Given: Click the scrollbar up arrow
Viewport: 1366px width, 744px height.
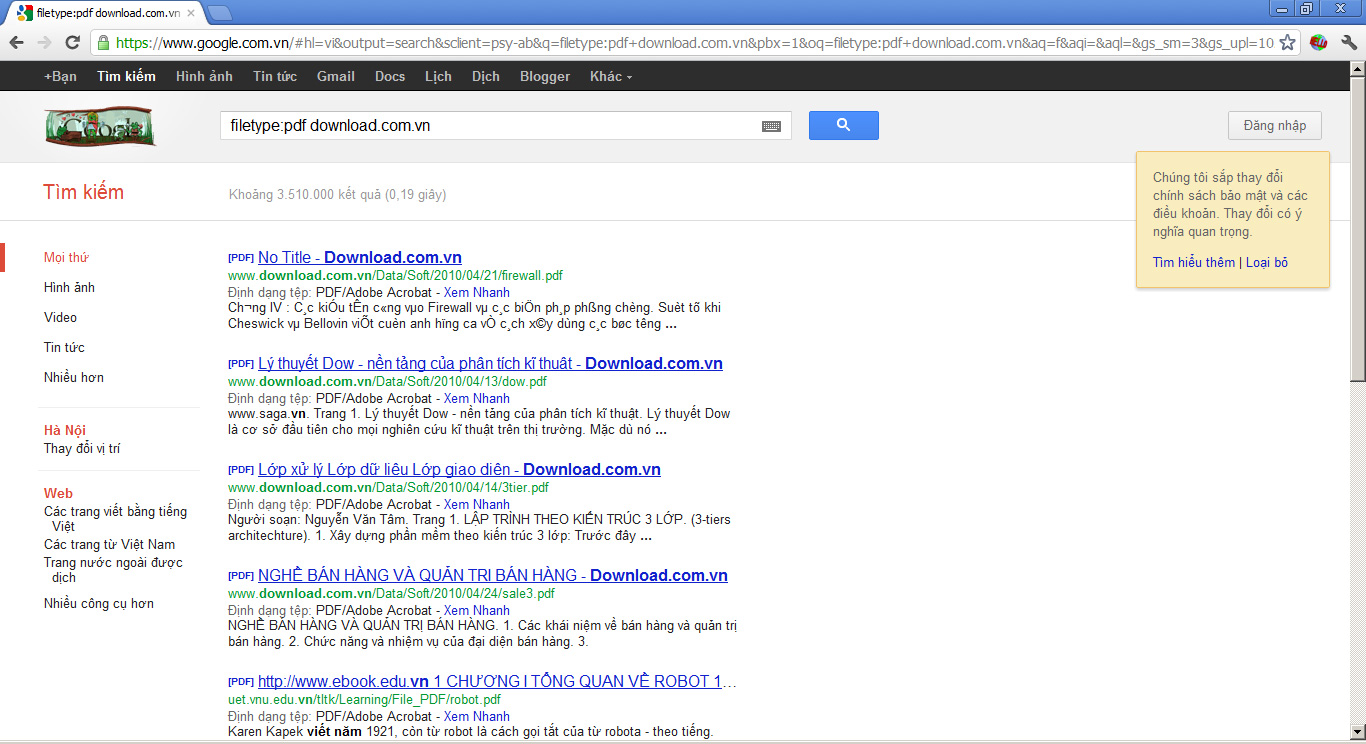Looking at the screenshot, I should [1357, 68].
